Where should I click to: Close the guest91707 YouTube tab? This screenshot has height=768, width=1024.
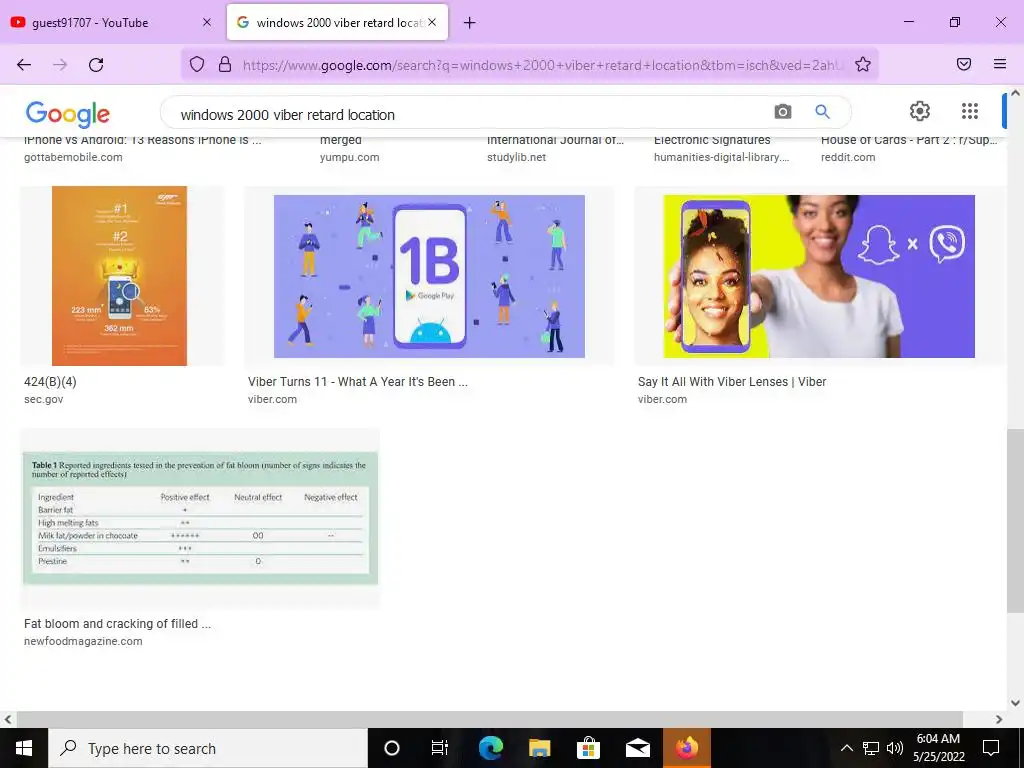coord(207,22)
